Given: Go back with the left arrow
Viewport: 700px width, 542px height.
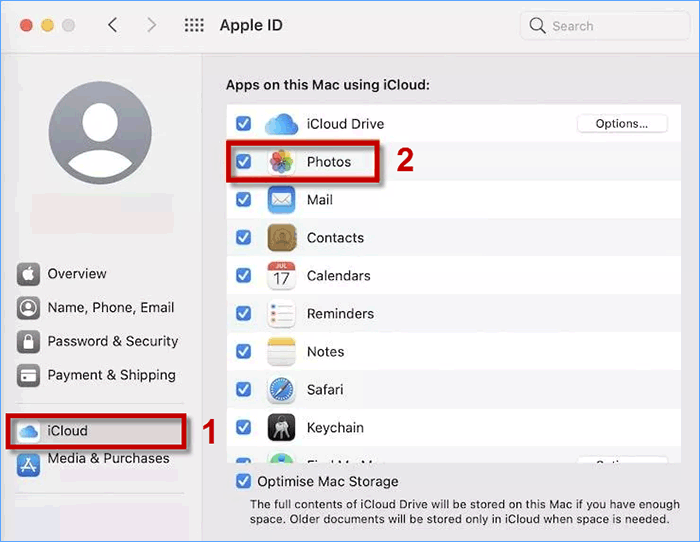Looking at the screenshot, I should 113,25.
